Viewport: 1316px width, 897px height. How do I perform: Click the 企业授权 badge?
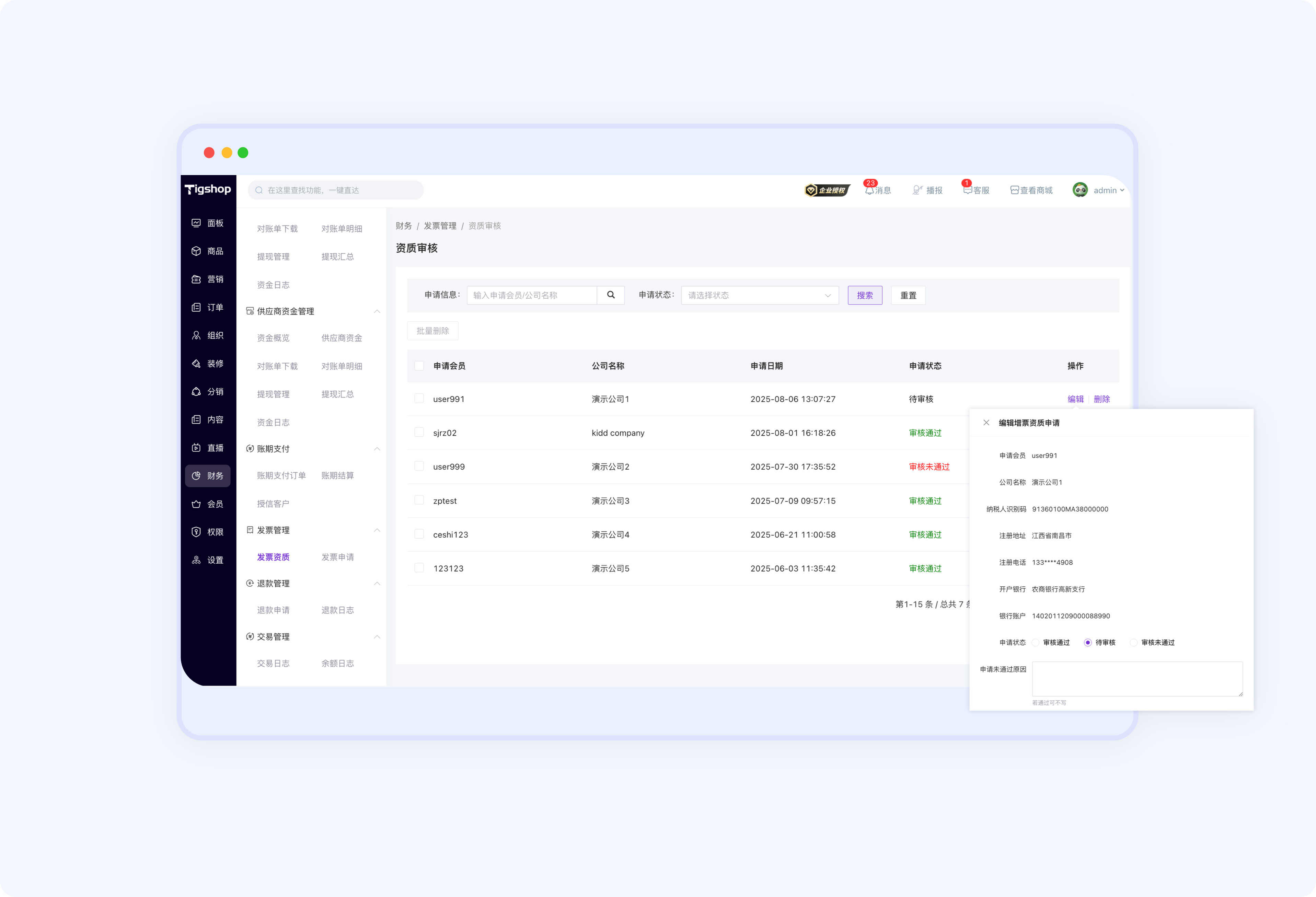827,190
